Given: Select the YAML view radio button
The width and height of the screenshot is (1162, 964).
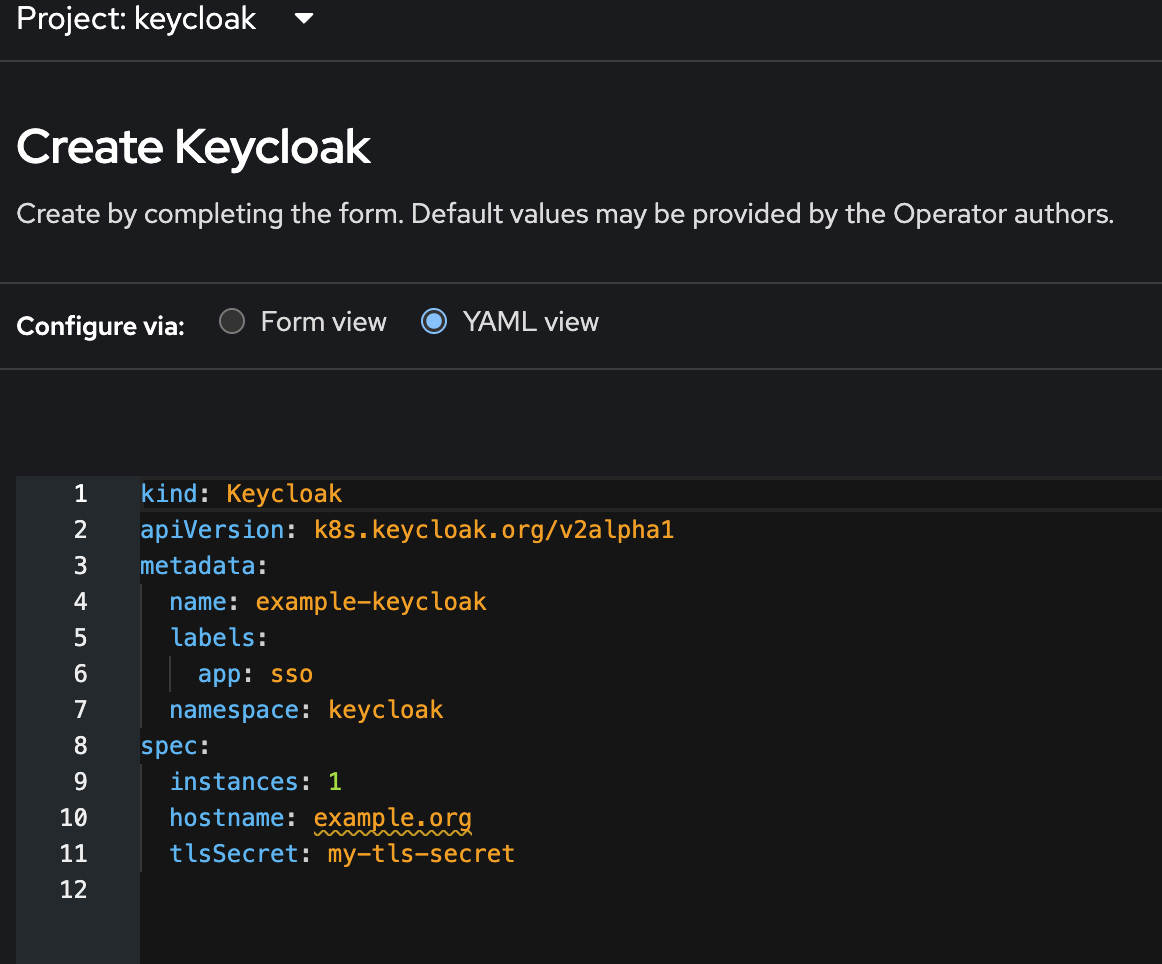Looking at the screenshot, I should (x=434, y=321).
